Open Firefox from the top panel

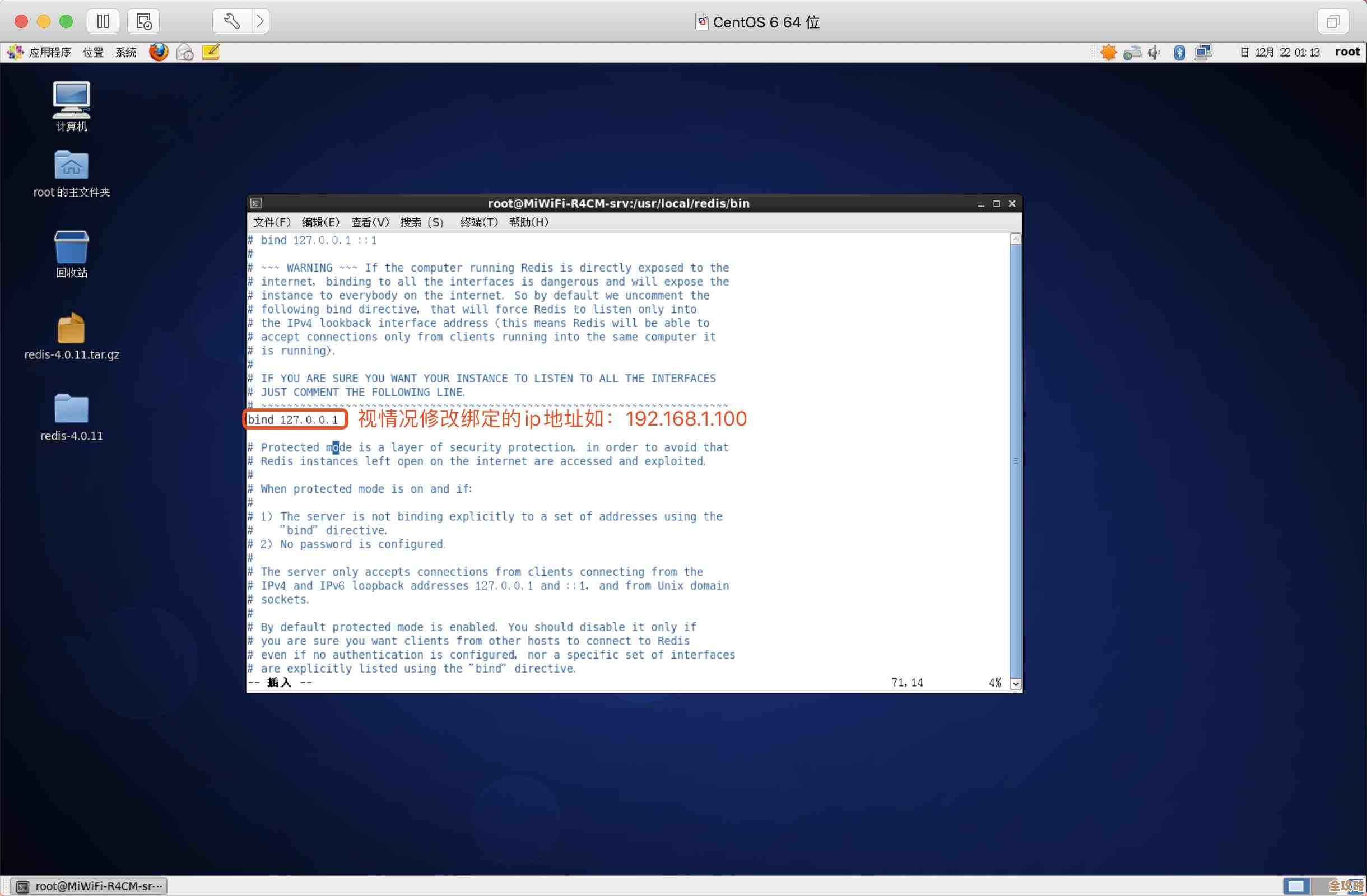click(159, 52)
